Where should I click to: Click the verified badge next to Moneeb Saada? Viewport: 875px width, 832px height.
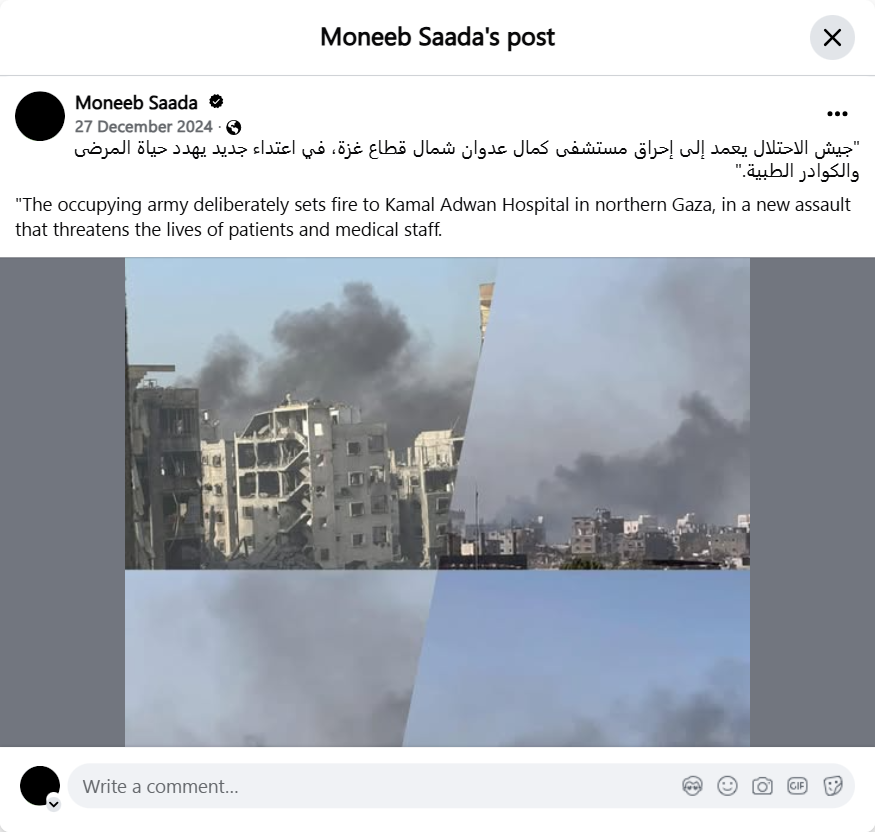(x=216, y=102)
